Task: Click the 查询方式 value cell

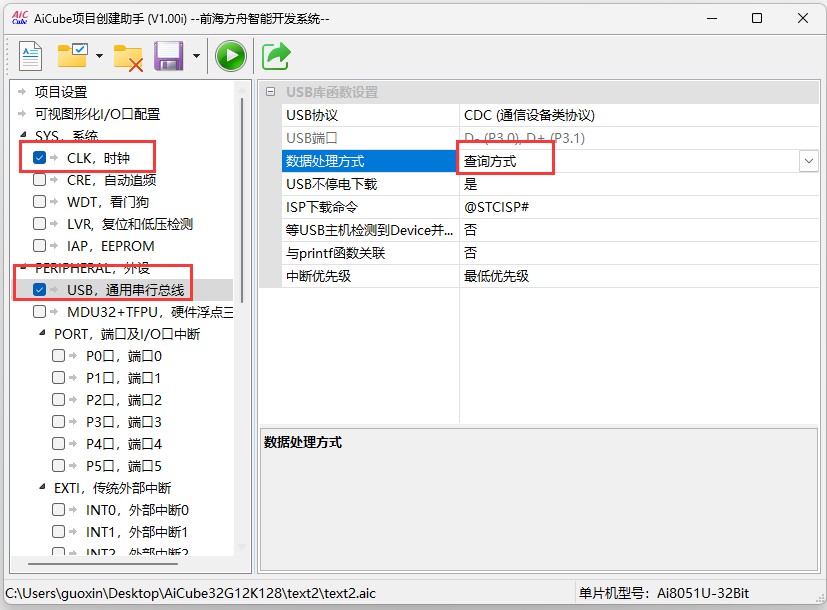Action: [630, 161]
